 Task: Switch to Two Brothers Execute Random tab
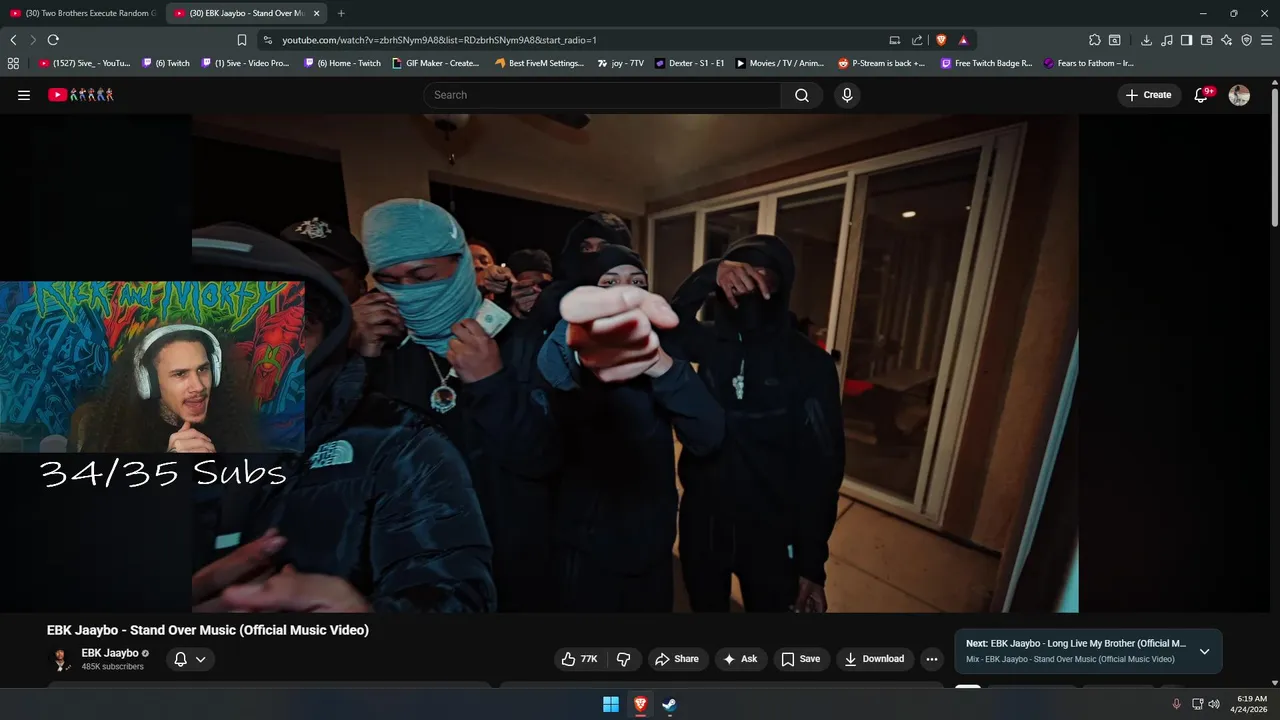[83, 13]
